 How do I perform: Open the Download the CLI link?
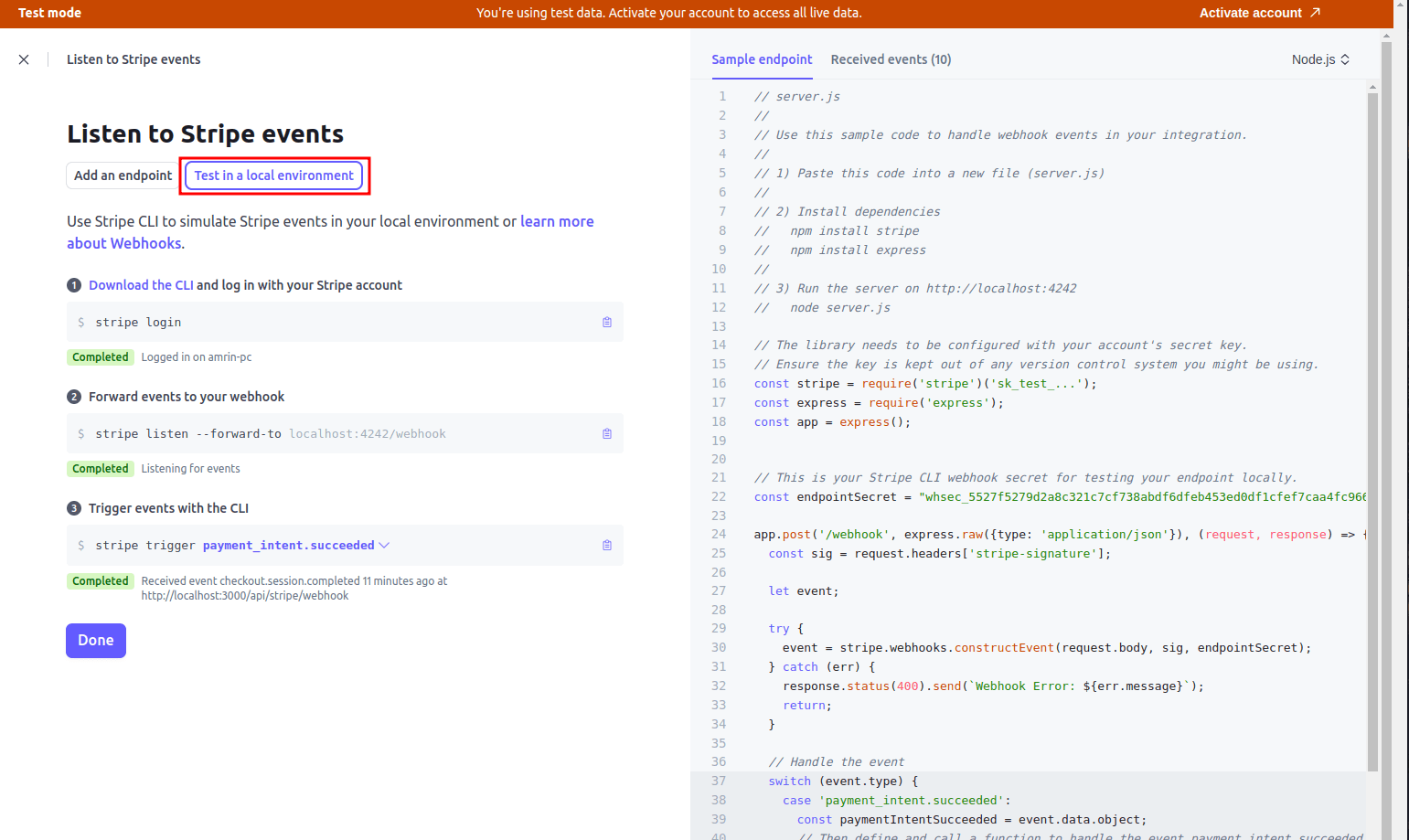pos(140,284)
